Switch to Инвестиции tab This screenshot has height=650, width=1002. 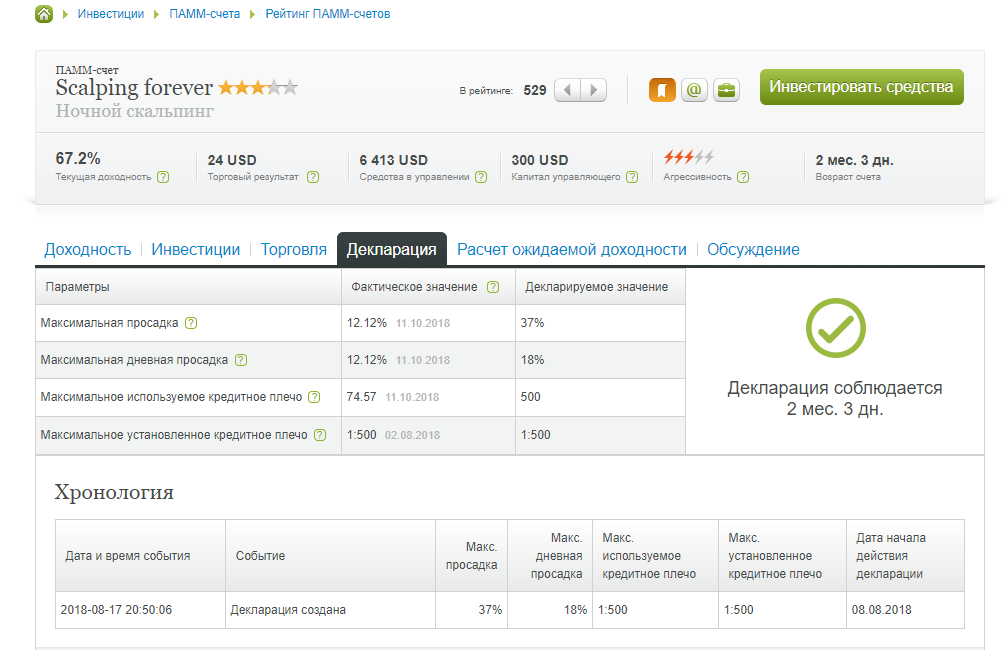(x=196, y=249)
